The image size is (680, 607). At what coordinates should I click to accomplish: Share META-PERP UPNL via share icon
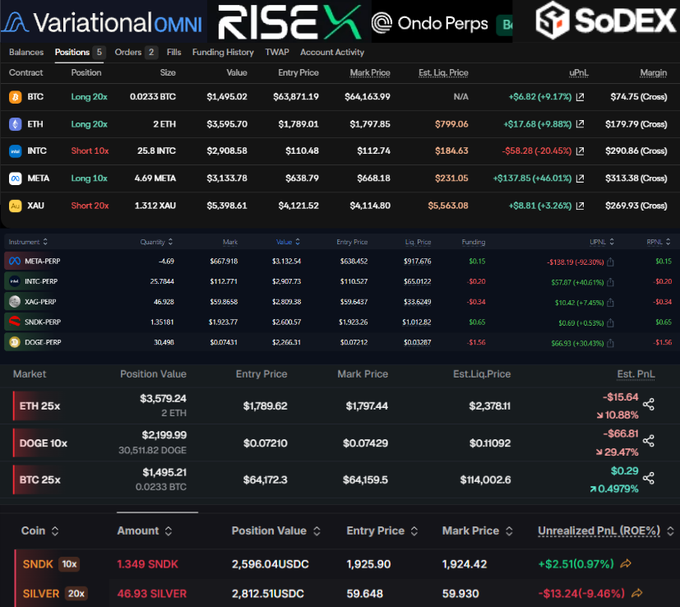(610, 262)
